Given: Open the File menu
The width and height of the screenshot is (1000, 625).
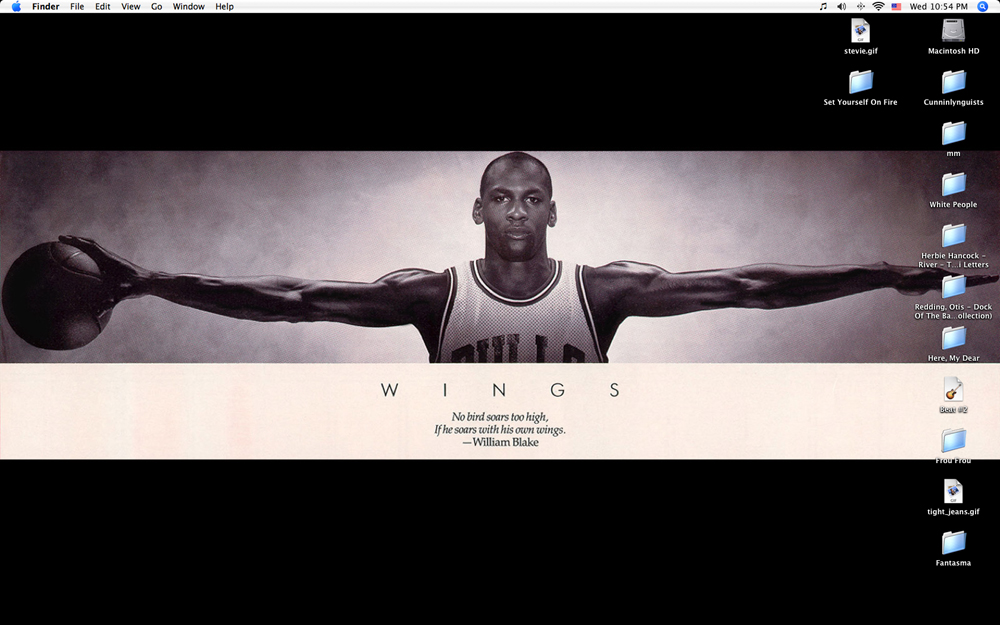Looking at the screenshot, I should pos(77,6).
